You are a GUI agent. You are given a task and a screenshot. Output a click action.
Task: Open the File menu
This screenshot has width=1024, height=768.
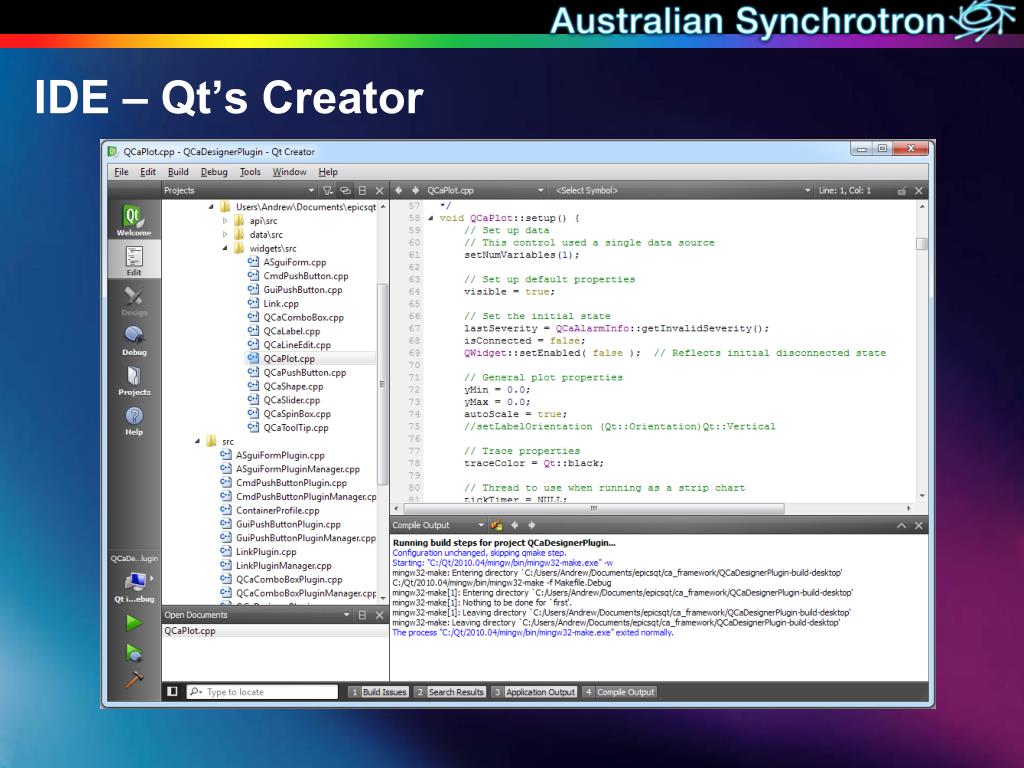(x=121, y=172)
